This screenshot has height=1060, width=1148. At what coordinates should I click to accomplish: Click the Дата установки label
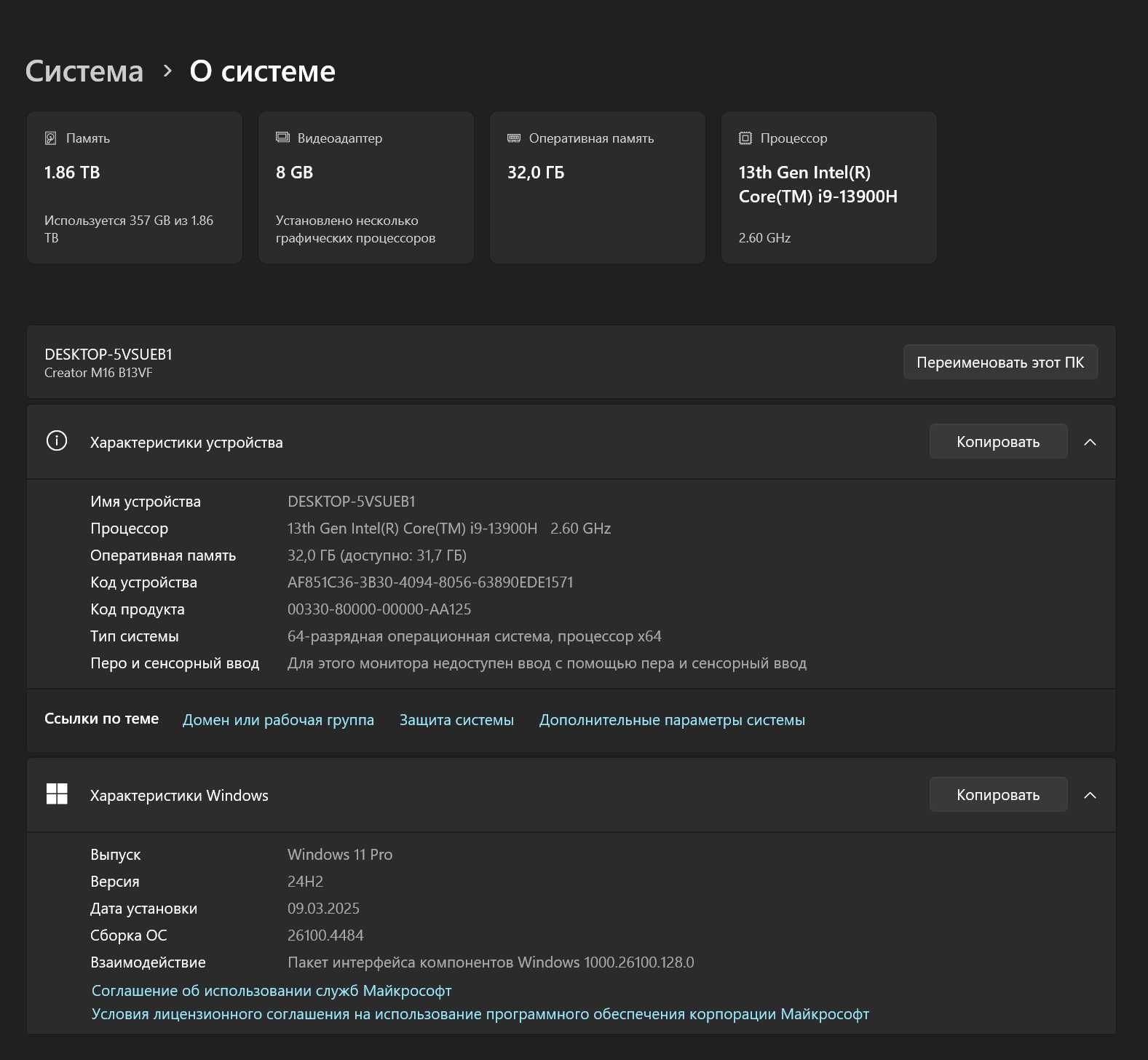point(143,909)
